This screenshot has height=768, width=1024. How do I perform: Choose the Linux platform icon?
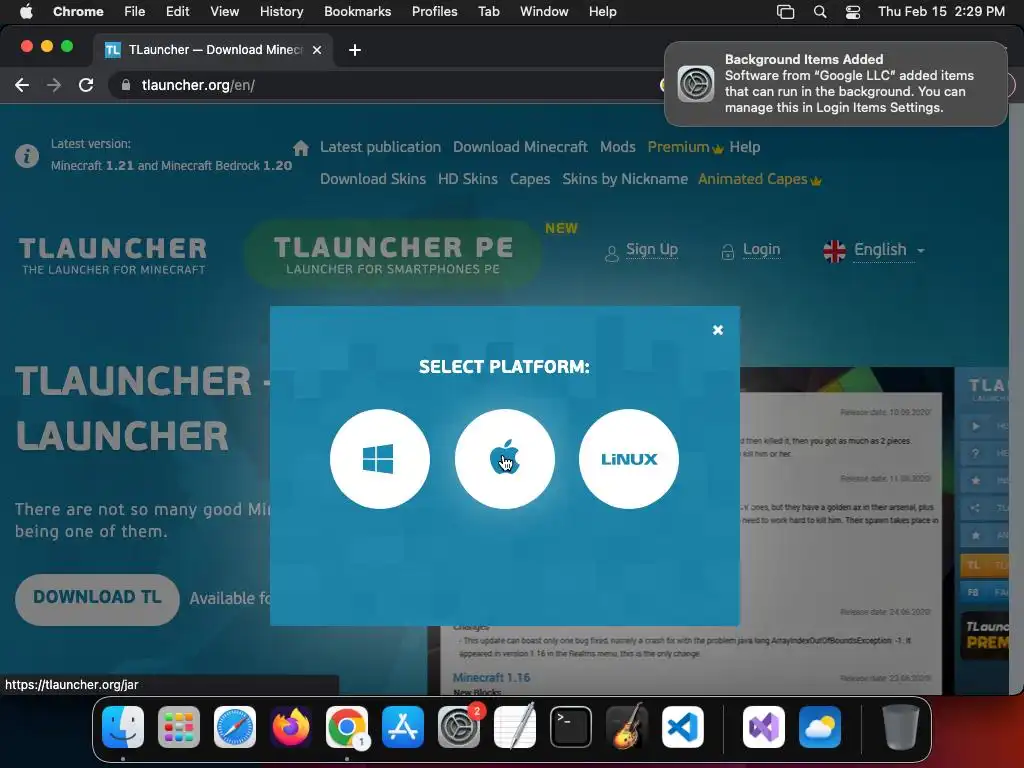pyautogui.click(x=628, y=458)
